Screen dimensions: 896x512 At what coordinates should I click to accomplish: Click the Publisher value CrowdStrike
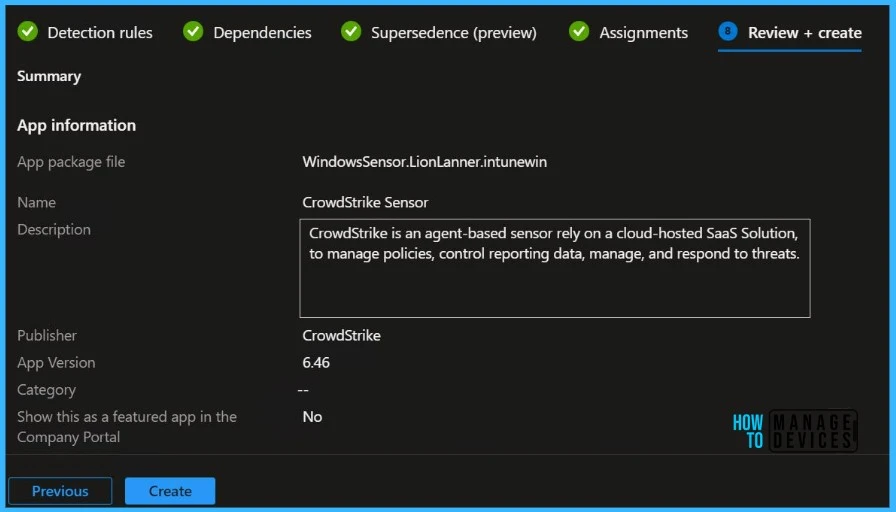point(341,336)
